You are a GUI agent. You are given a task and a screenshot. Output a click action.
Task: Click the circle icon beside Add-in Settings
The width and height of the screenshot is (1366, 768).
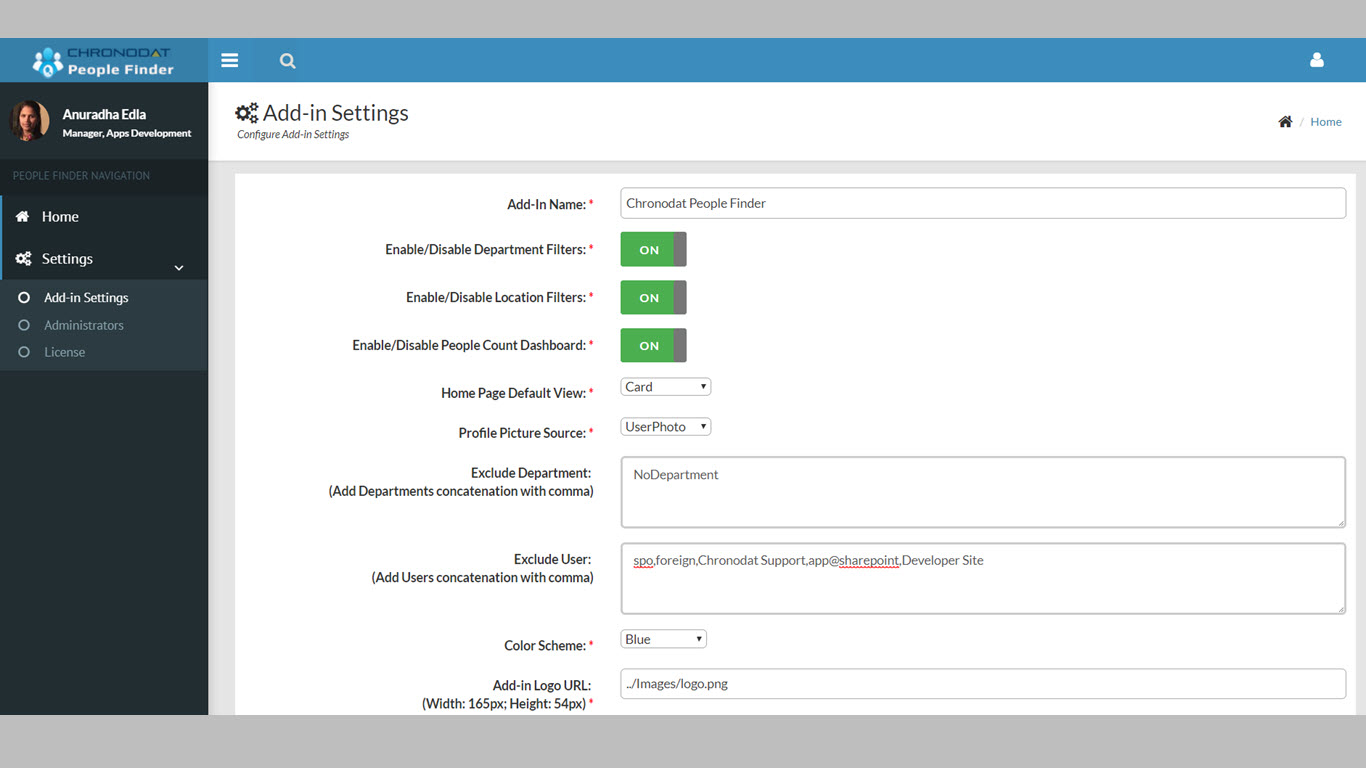(24, 298)
